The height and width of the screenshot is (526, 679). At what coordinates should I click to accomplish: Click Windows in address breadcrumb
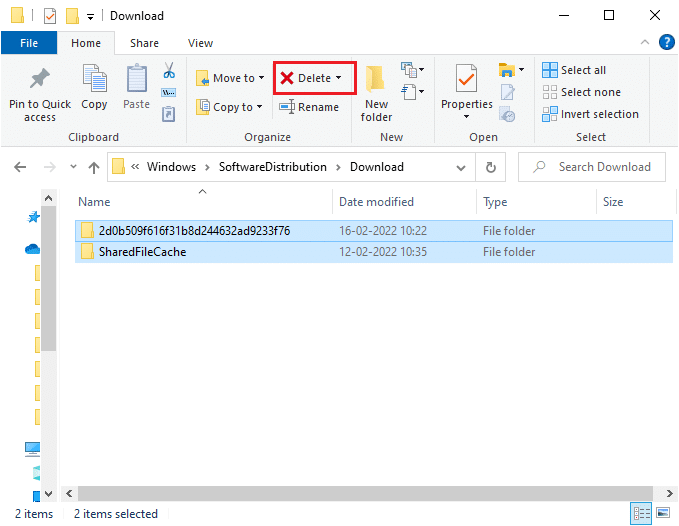(171, 167)
